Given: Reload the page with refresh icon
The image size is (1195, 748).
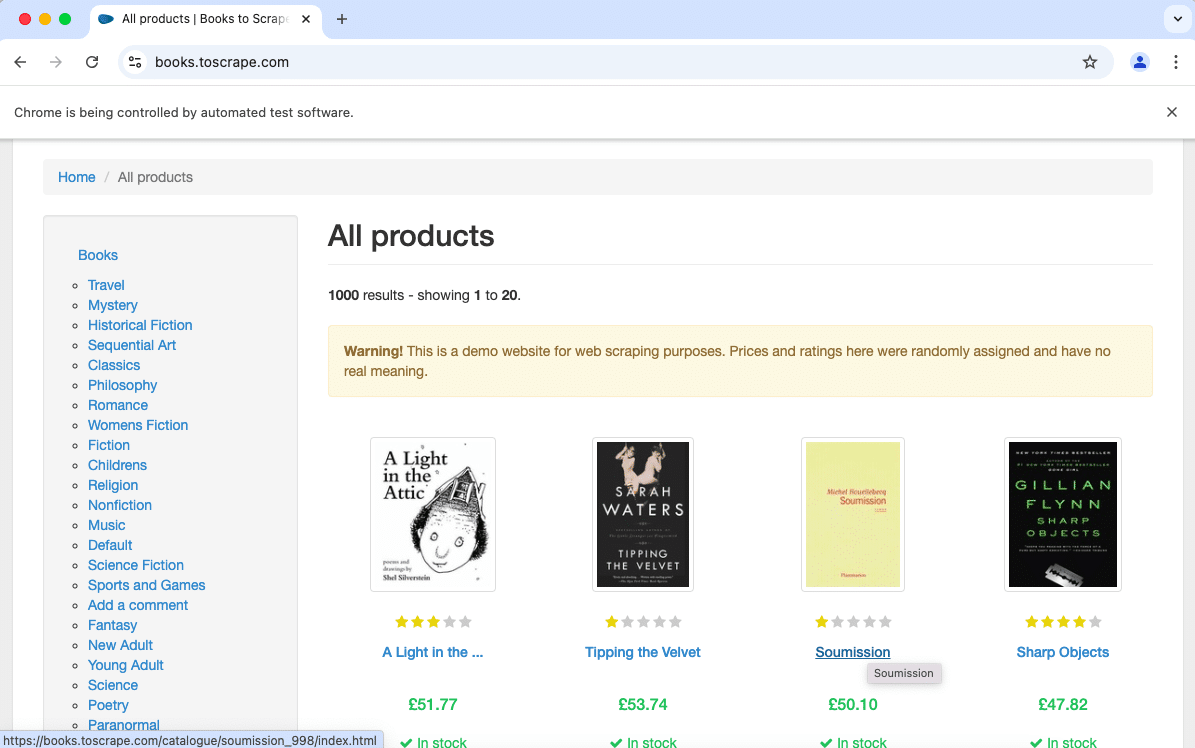Looking at the screenshot, I should click(92, 62).
